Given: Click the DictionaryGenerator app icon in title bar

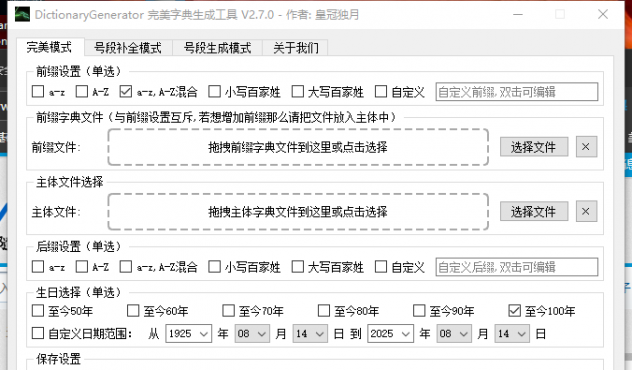Looking at the screenshot, I should coord(22,15).
